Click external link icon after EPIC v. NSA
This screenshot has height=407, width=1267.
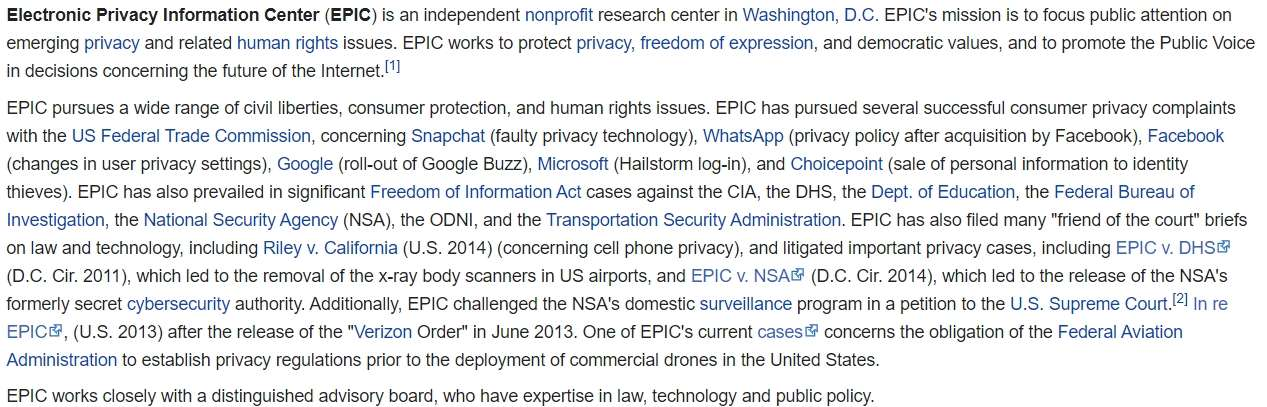tap(798, 276)
